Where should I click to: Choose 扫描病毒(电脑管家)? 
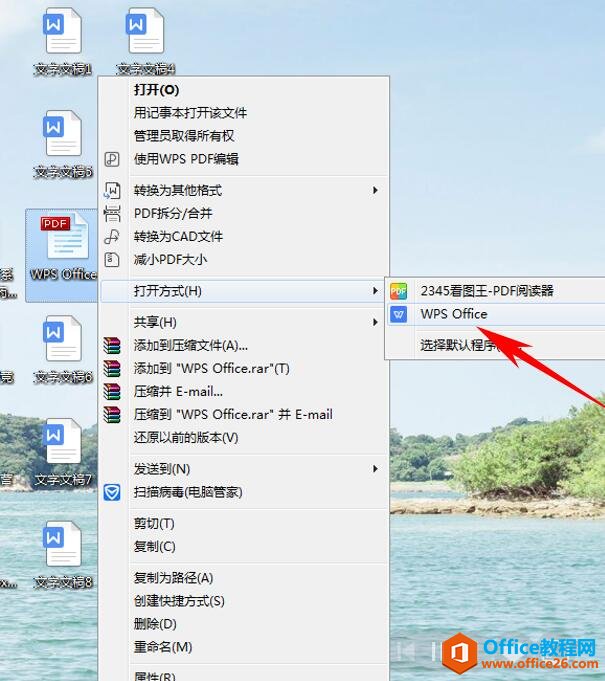[x=244, y=493]
